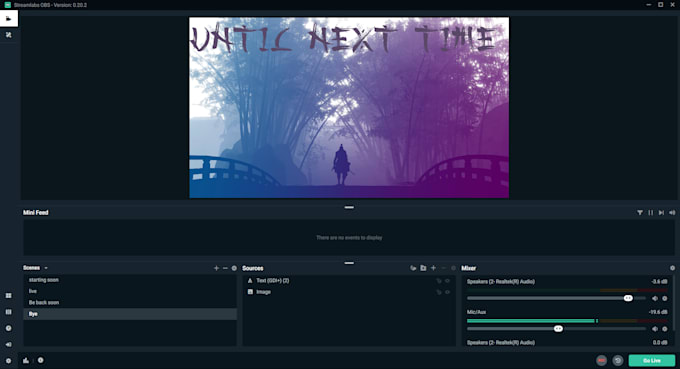Click the '-19.6 dB' Mic/Aux level value
This screenshot has height=369, width=680.
658,312
